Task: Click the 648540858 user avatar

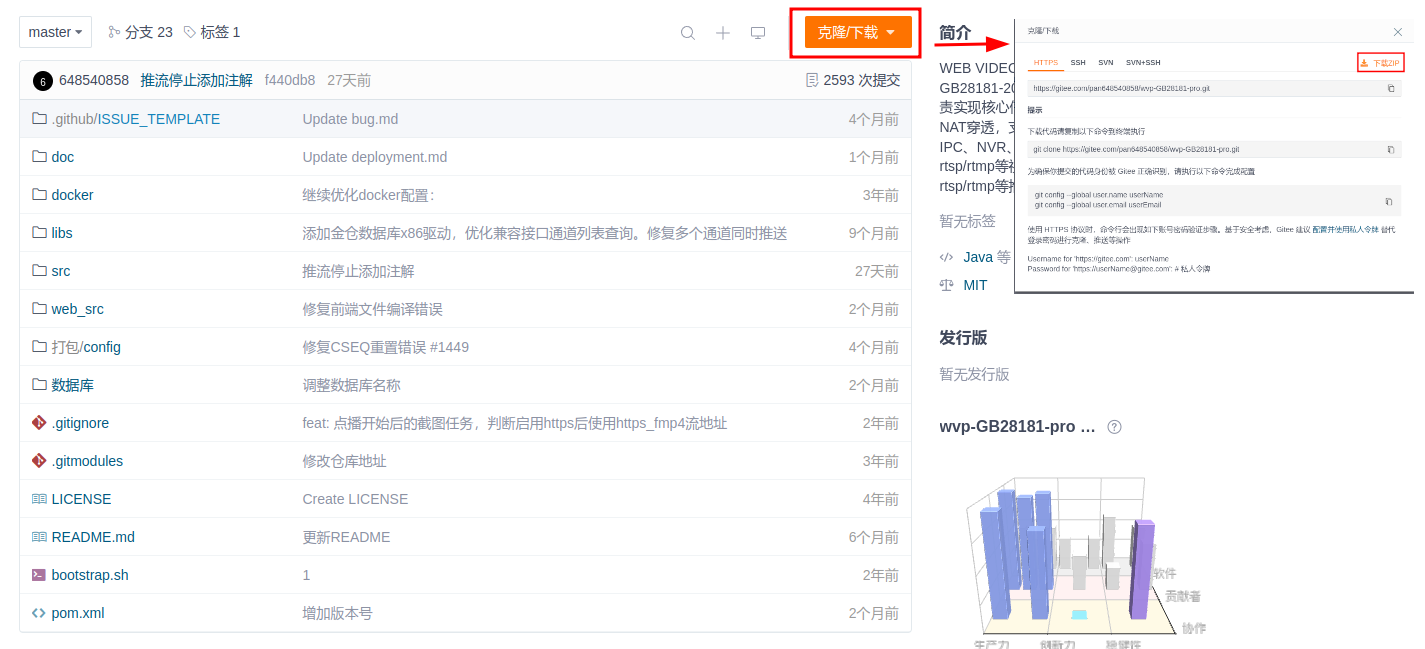Action: [43, 81]
